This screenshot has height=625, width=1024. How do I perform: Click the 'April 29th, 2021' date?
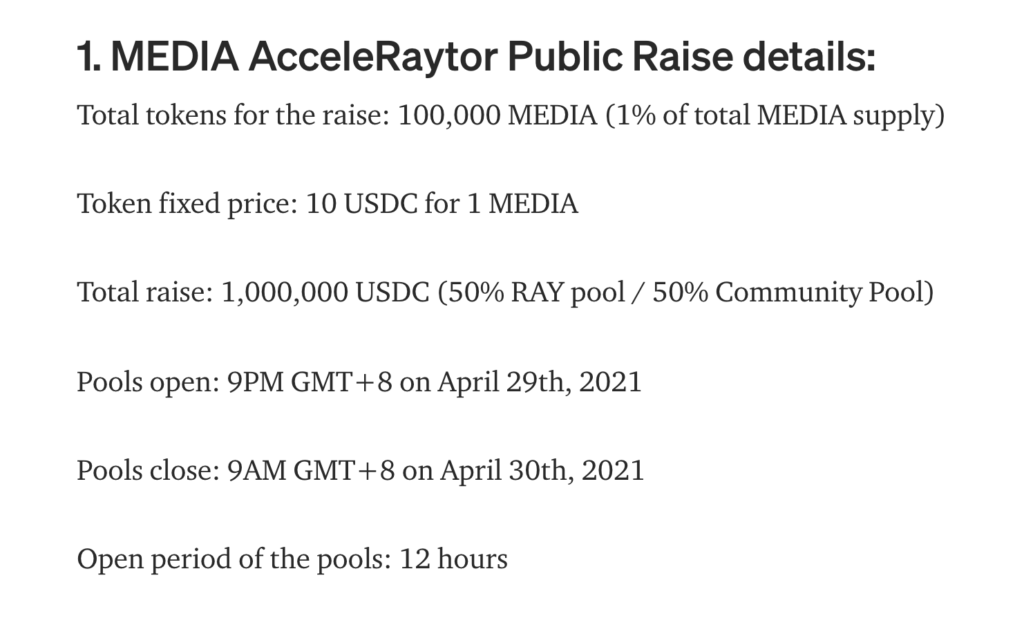click(x=540, y=382)
